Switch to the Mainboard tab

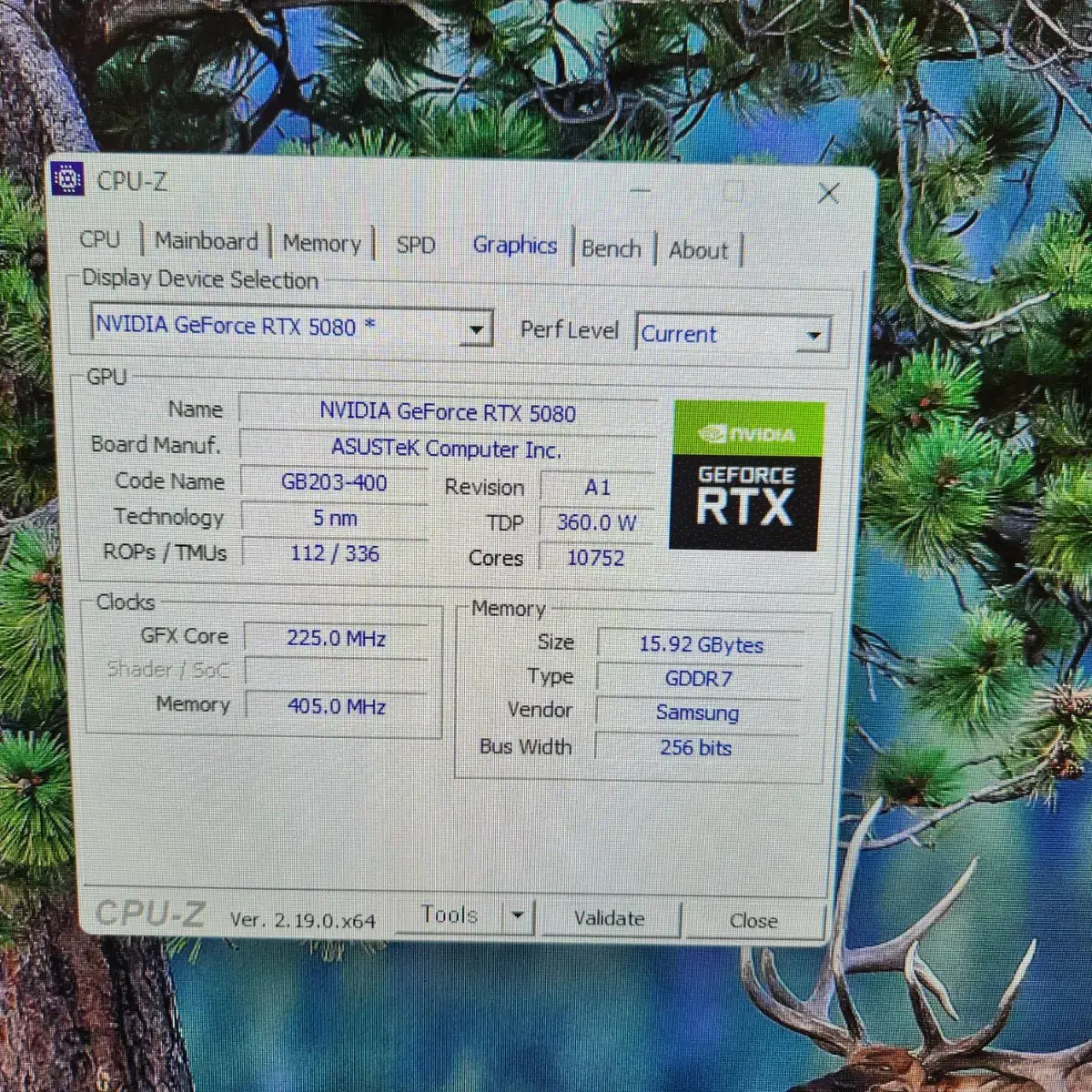pyautogui.click(x=207, y=241)
